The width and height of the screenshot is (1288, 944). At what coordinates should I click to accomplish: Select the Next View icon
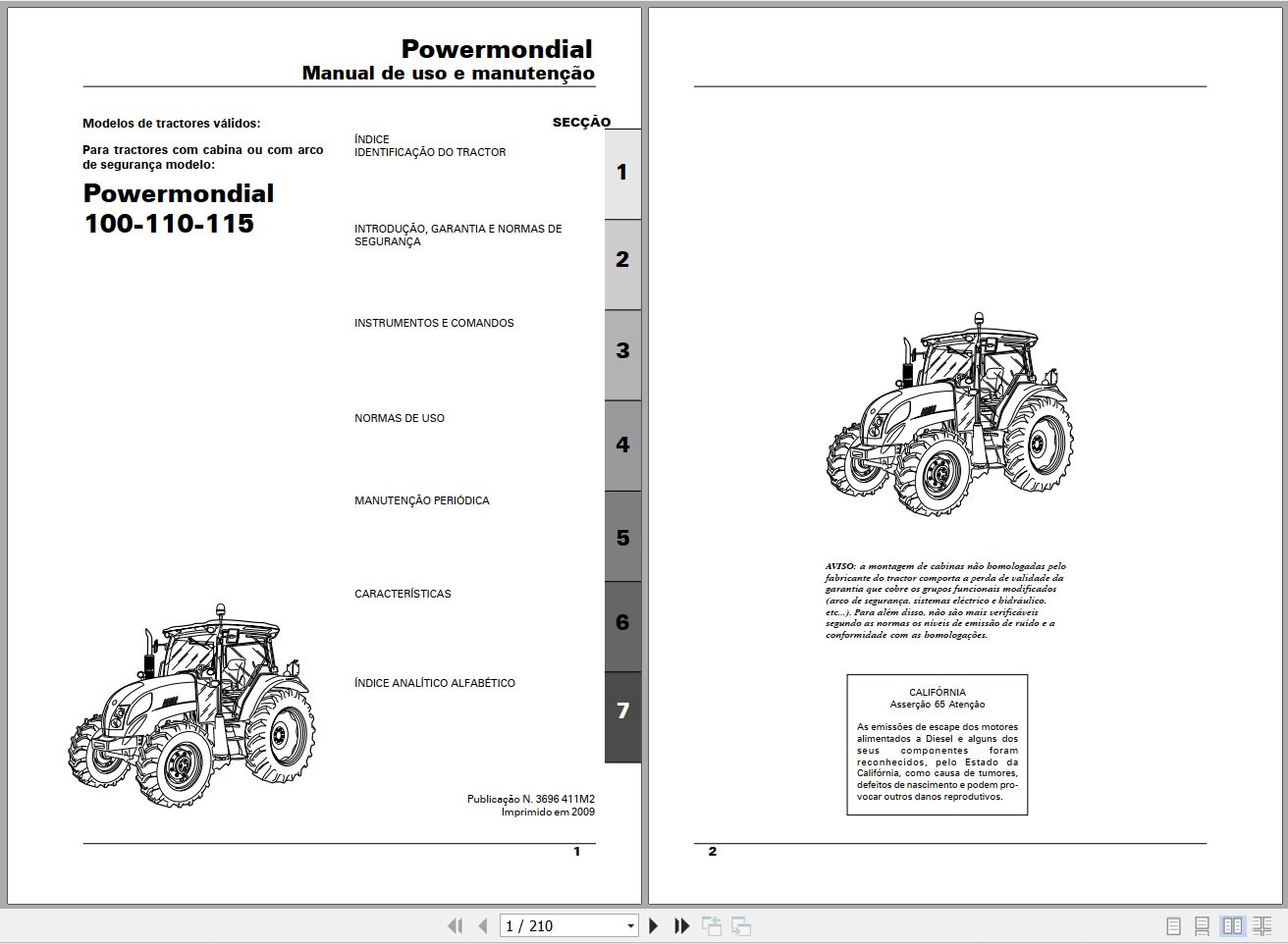point(740,924)
